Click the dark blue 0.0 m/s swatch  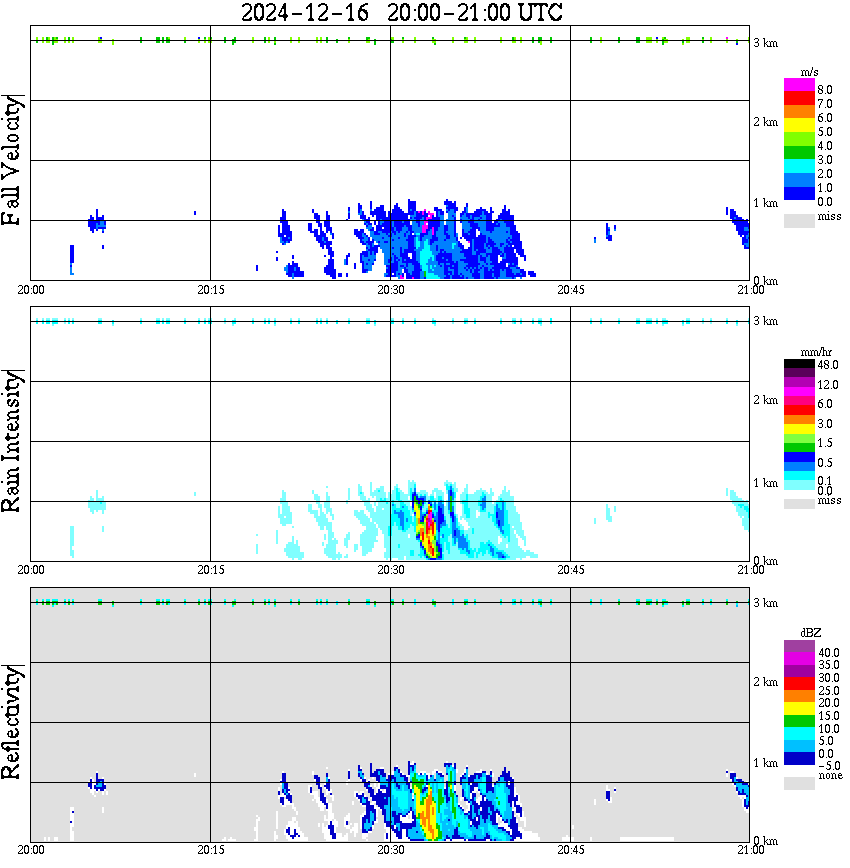pyautogui.click(x=799, y=193)
